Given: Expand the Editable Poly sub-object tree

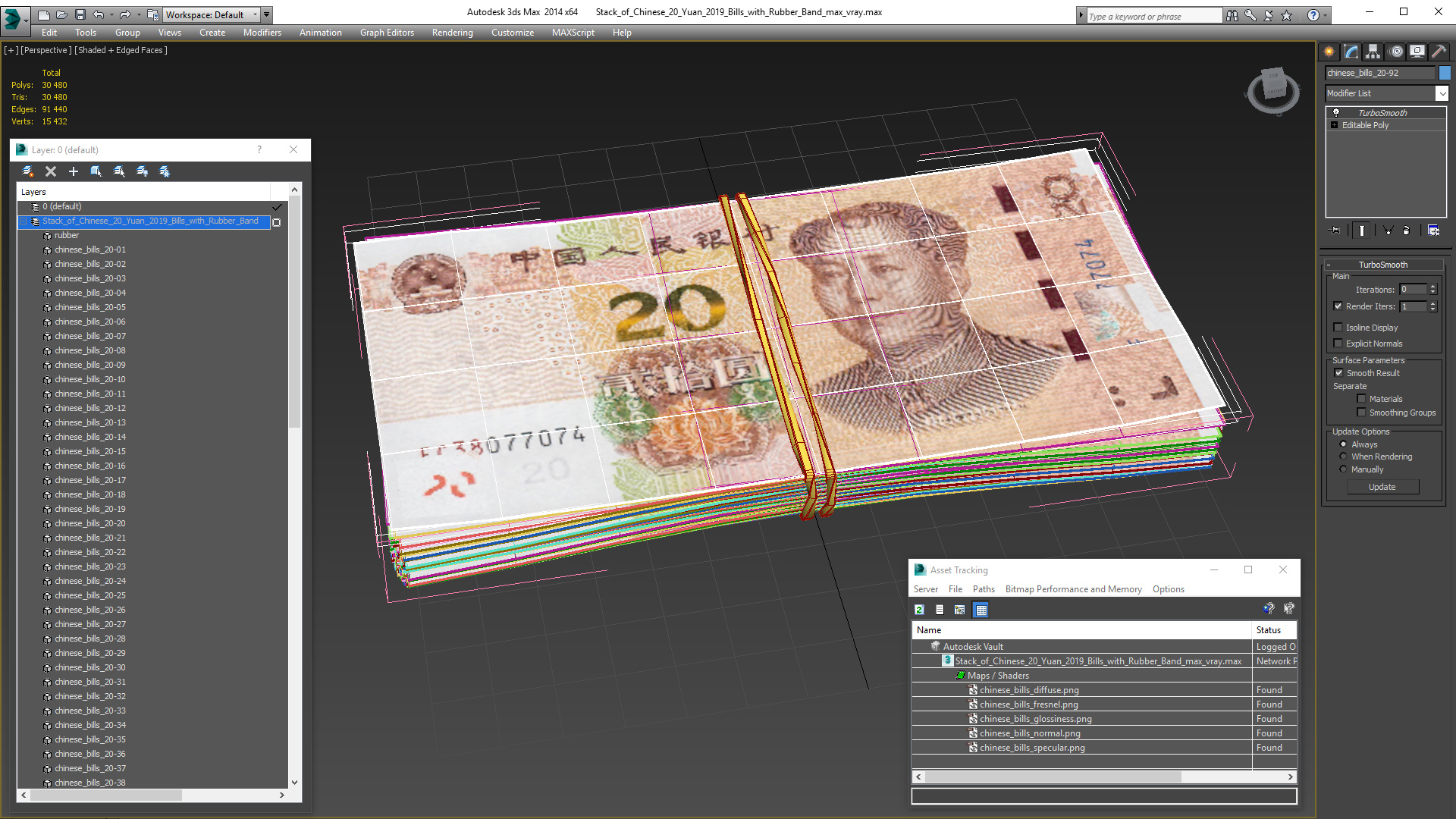Looking at the screenshot, I should (1334, 125).
